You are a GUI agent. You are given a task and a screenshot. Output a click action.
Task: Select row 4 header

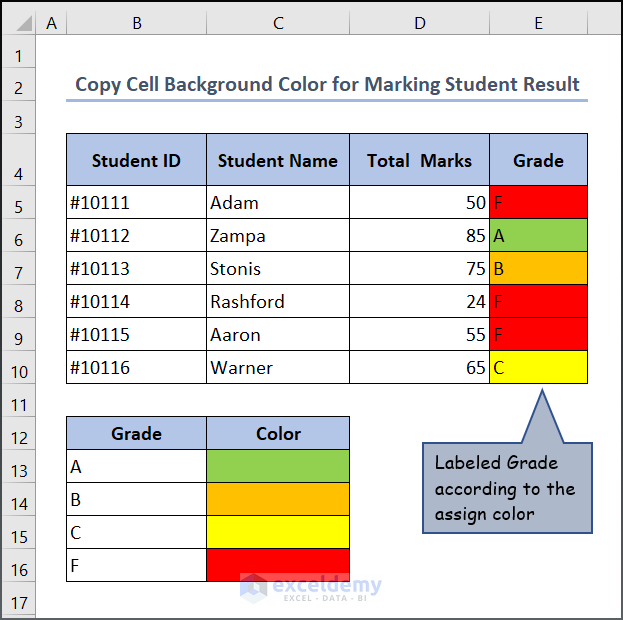click(18, 174)
